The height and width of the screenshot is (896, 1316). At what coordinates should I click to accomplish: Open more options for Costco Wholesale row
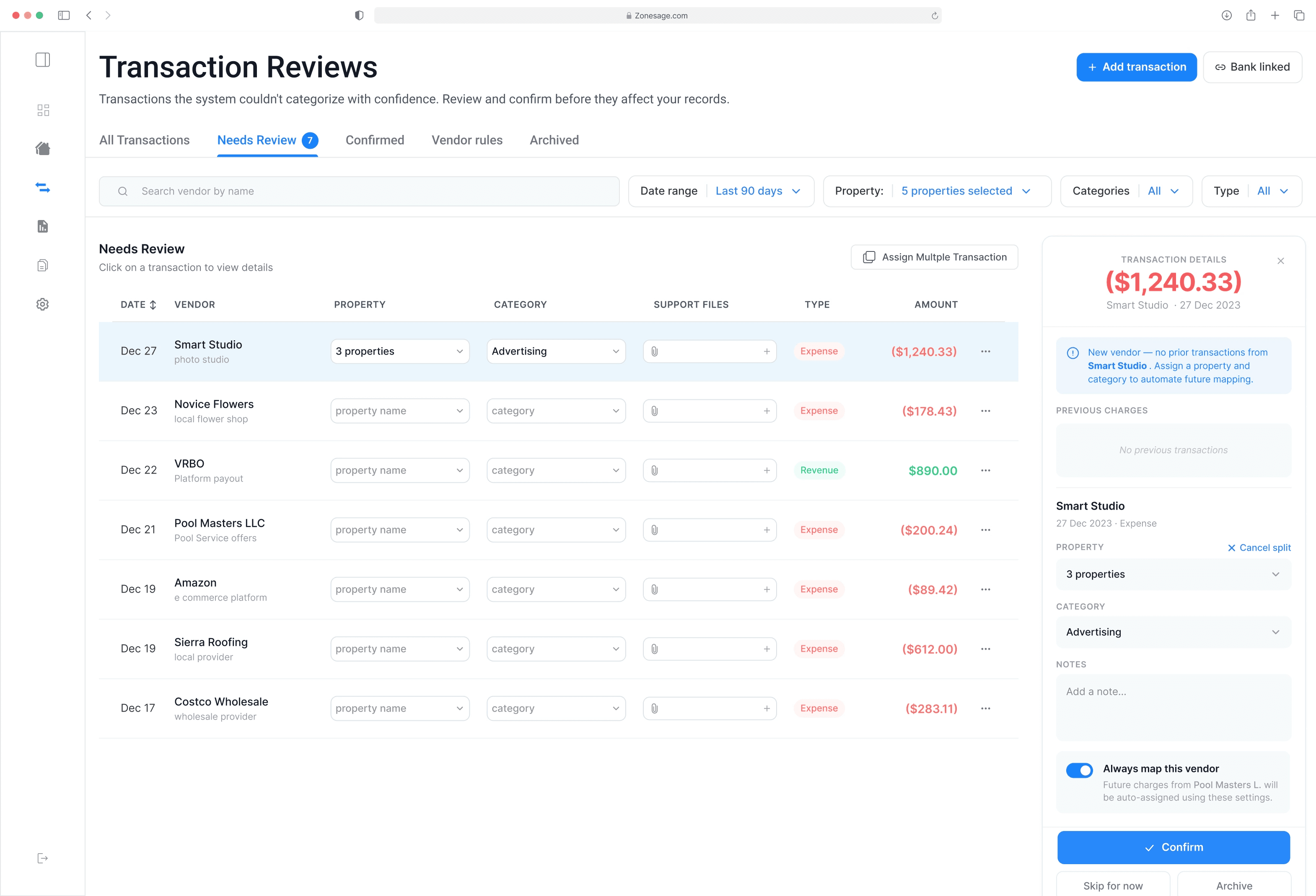click(x=985, y=708)
